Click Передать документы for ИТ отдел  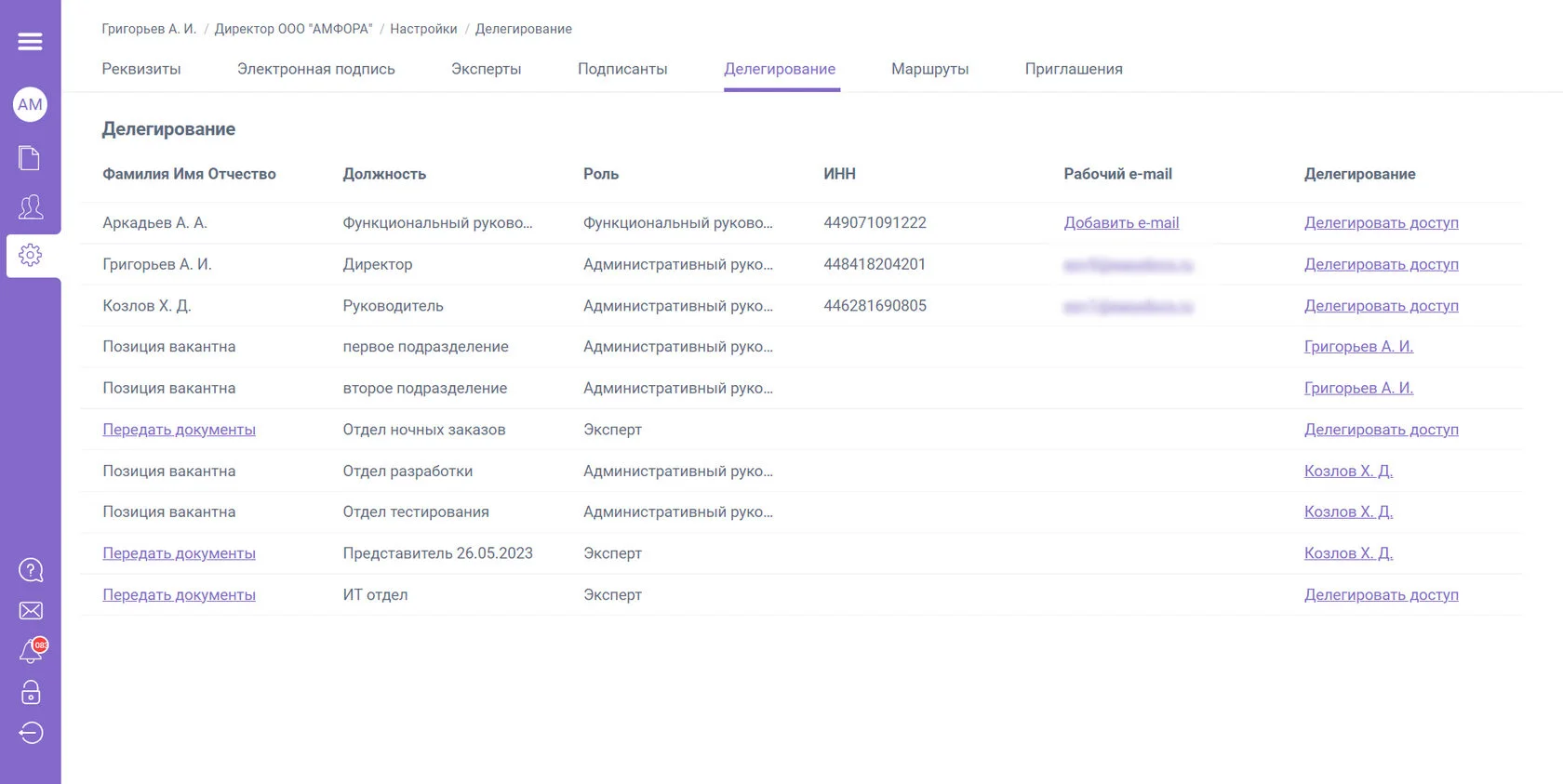click(179, 595)
